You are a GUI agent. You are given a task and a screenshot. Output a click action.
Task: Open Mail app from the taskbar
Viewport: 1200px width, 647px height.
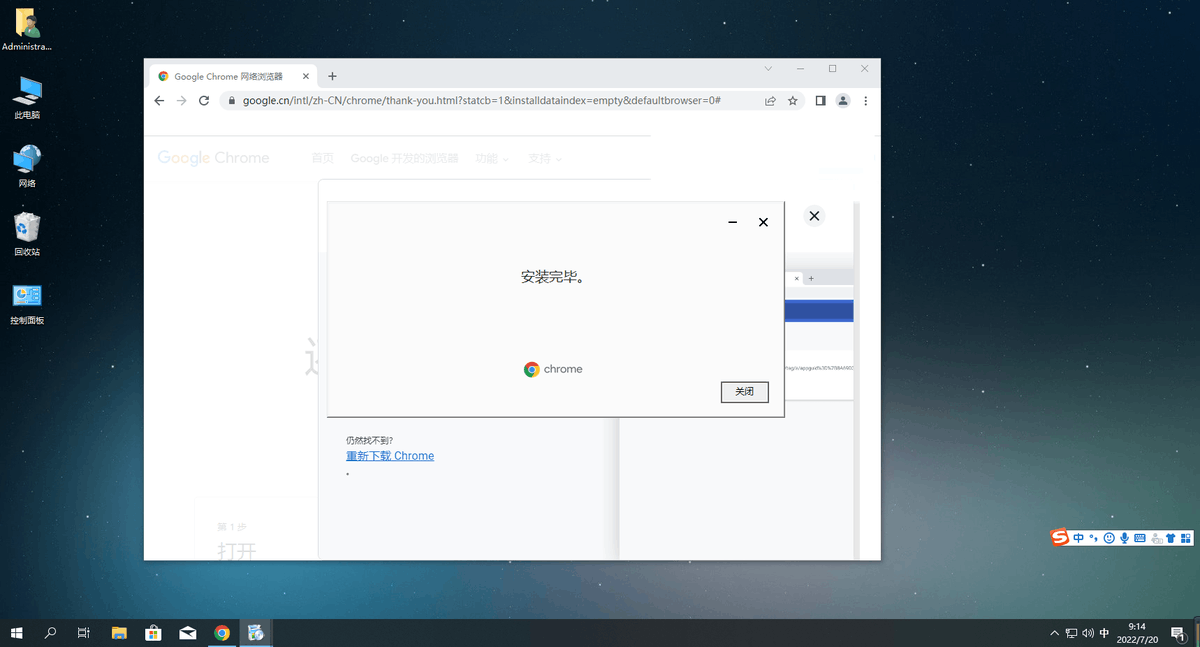[187, 633]
